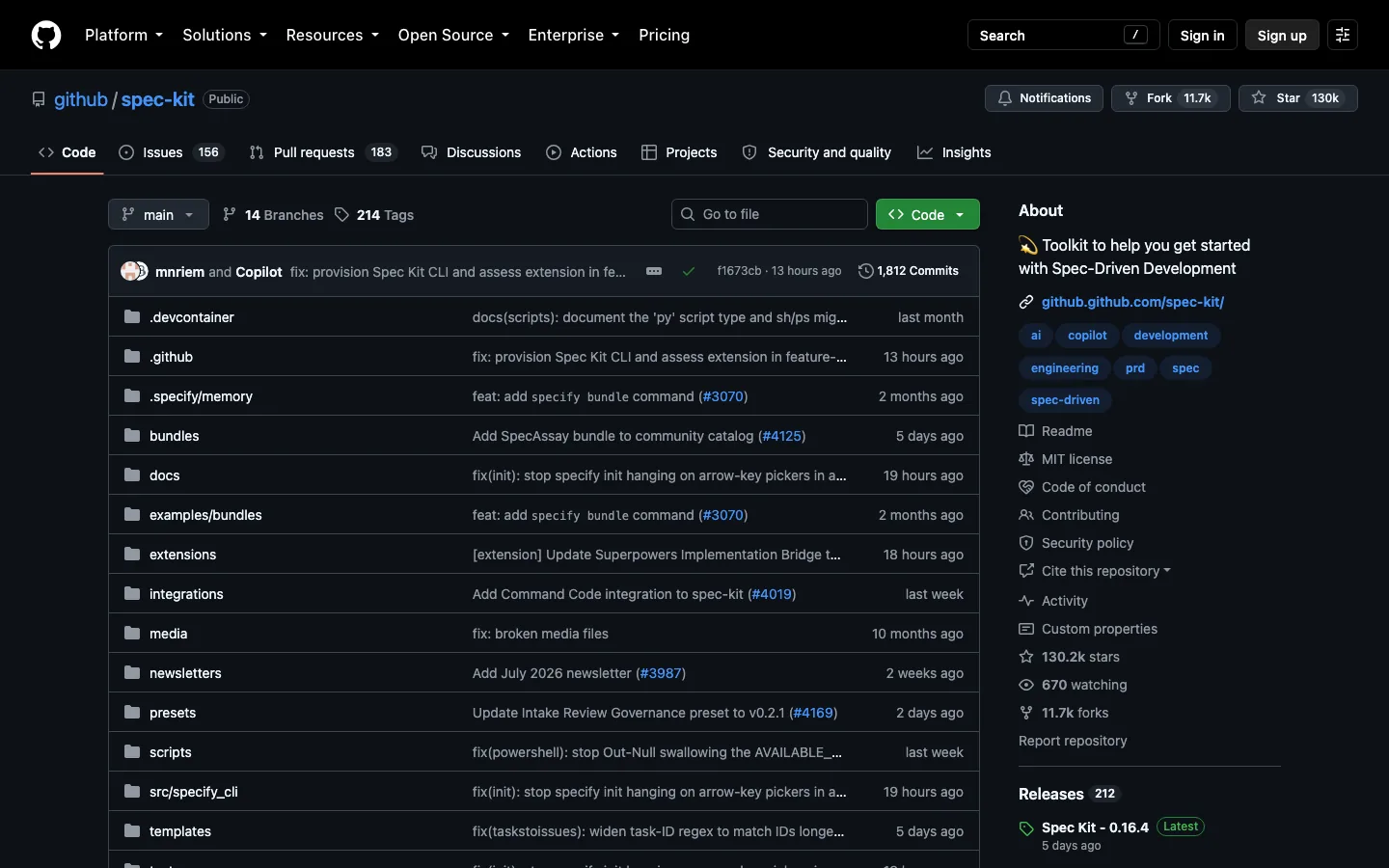Expand the Resources menu in header
The height and width of the screenshot is (868, 1389).
(x=332, y=35)
